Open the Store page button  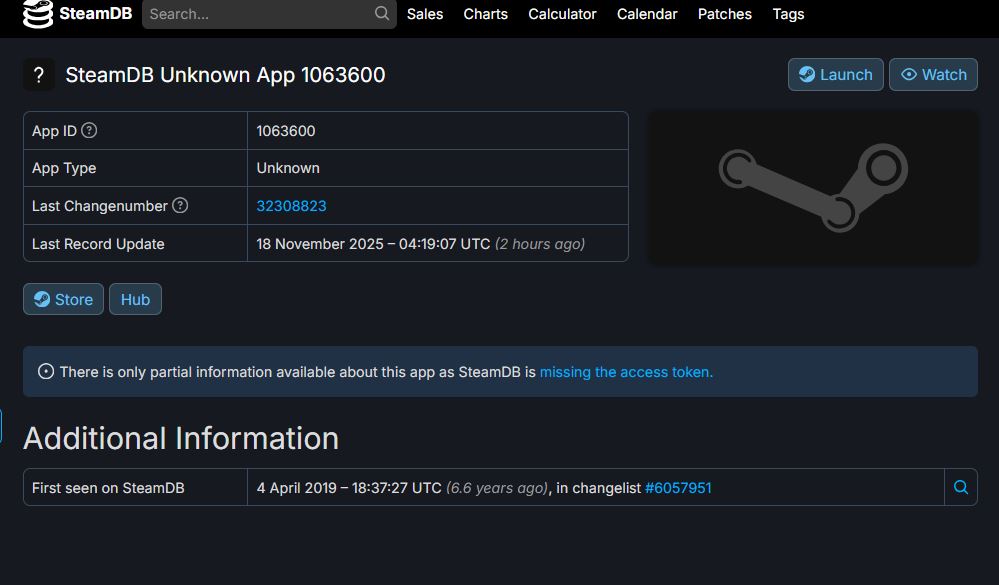tap(63, 299)
